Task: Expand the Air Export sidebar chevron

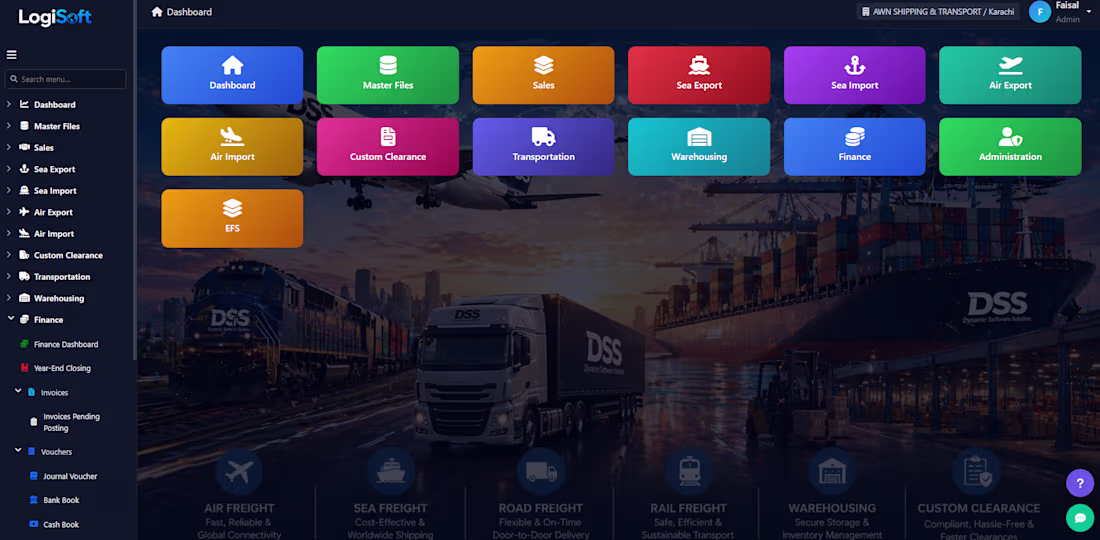Action: pyautogui.click(x=8, y=212)
